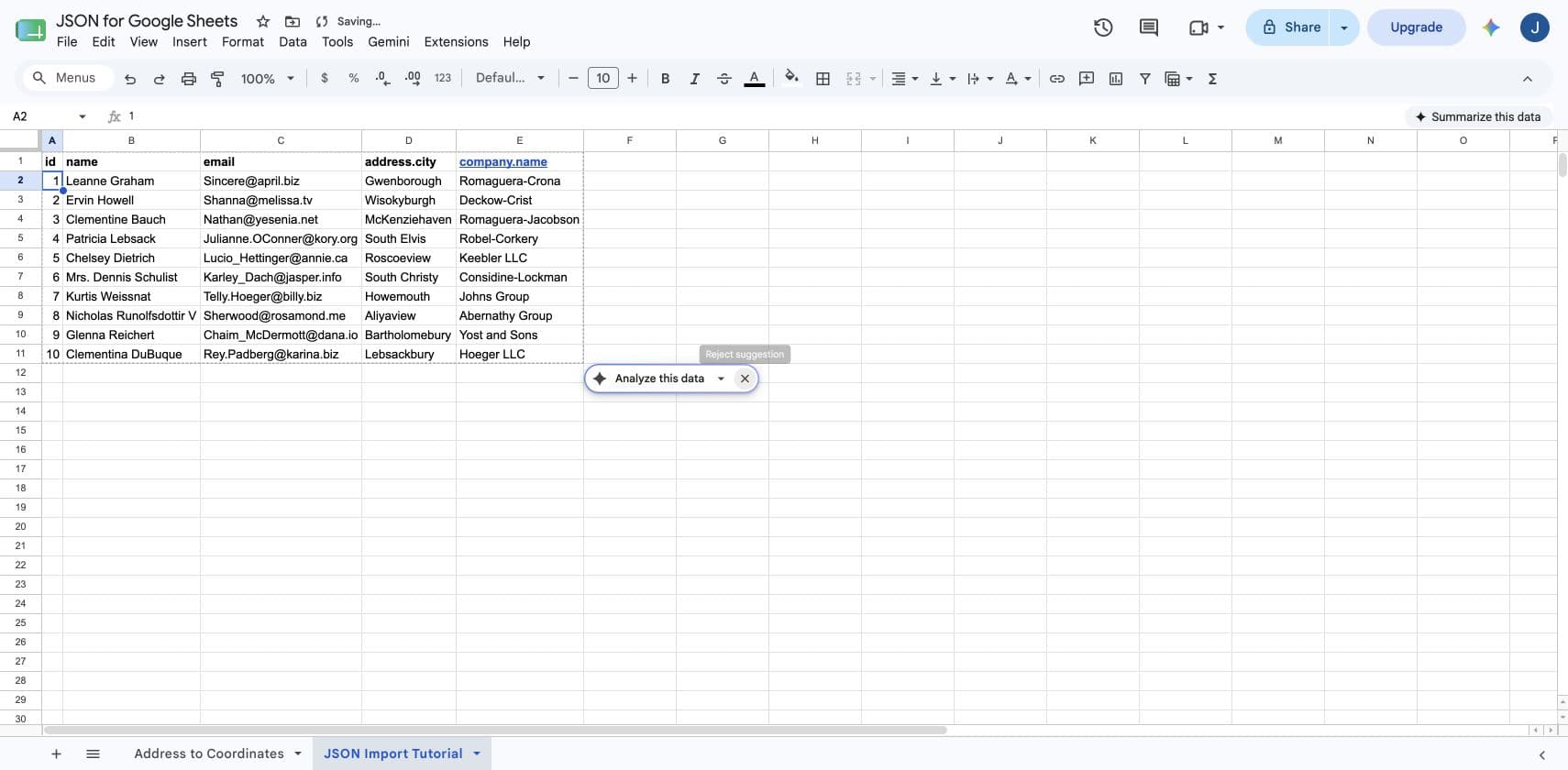The height and width of the screenshot is (770, 1568).
Task: Insert a chart
Action: point(1116,79)
